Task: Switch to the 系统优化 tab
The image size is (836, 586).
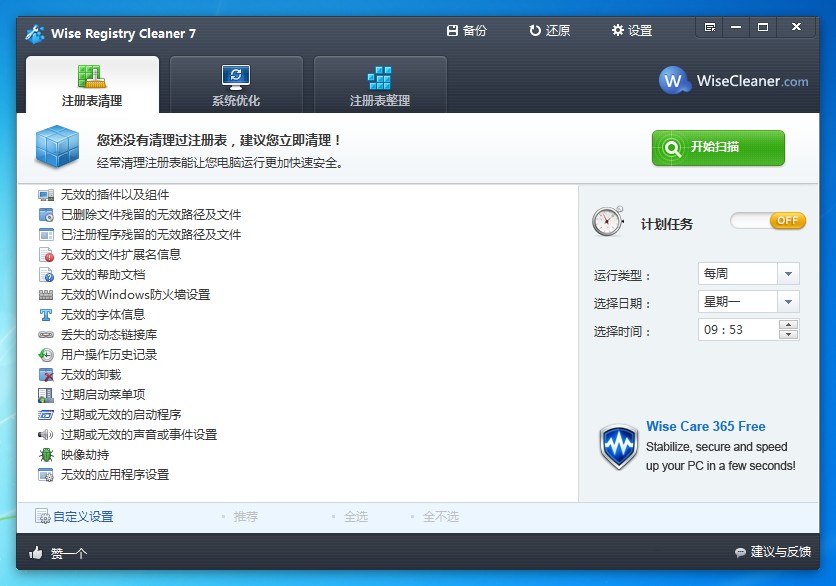Action: [x=236, y=85]
